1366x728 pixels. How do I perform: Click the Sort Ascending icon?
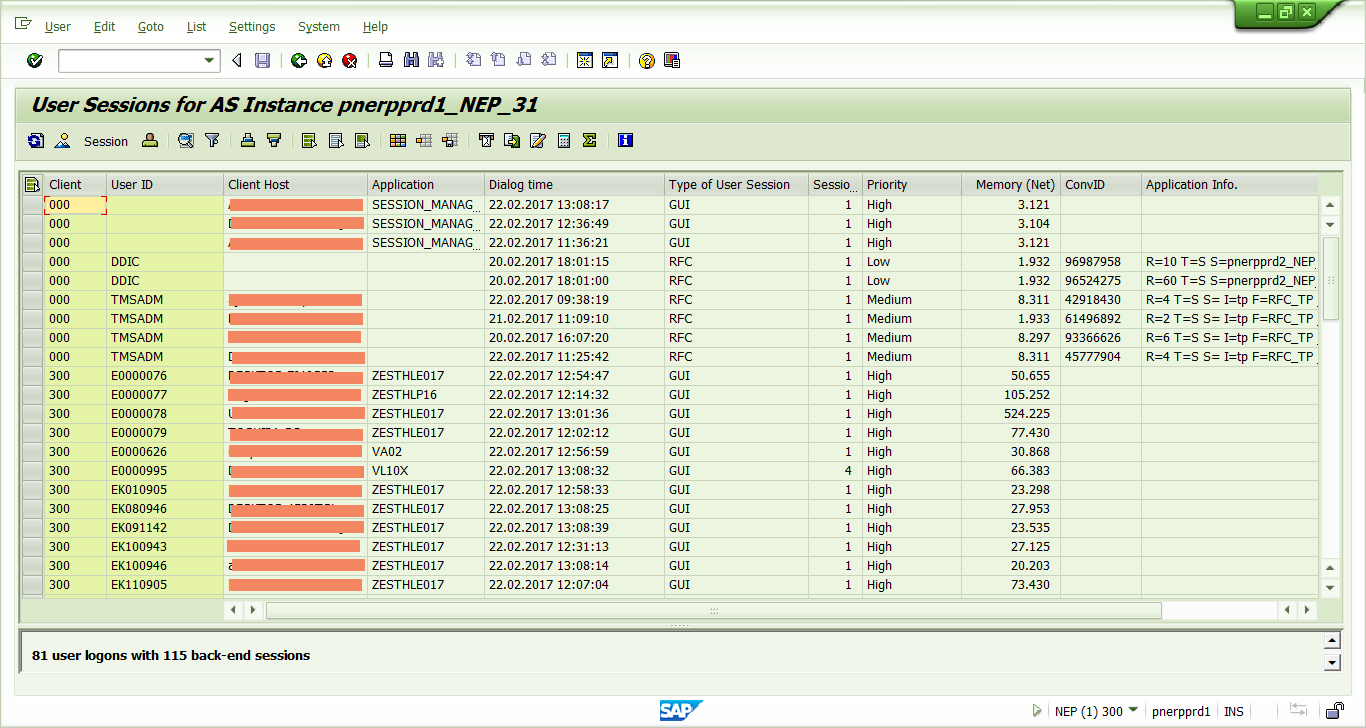[248, 140]
